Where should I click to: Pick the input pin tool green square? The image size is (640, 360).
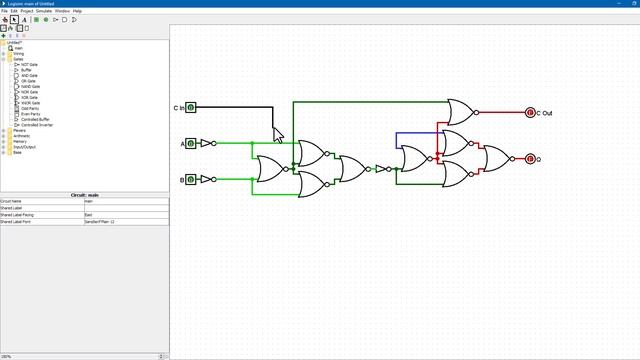[36, 20]
